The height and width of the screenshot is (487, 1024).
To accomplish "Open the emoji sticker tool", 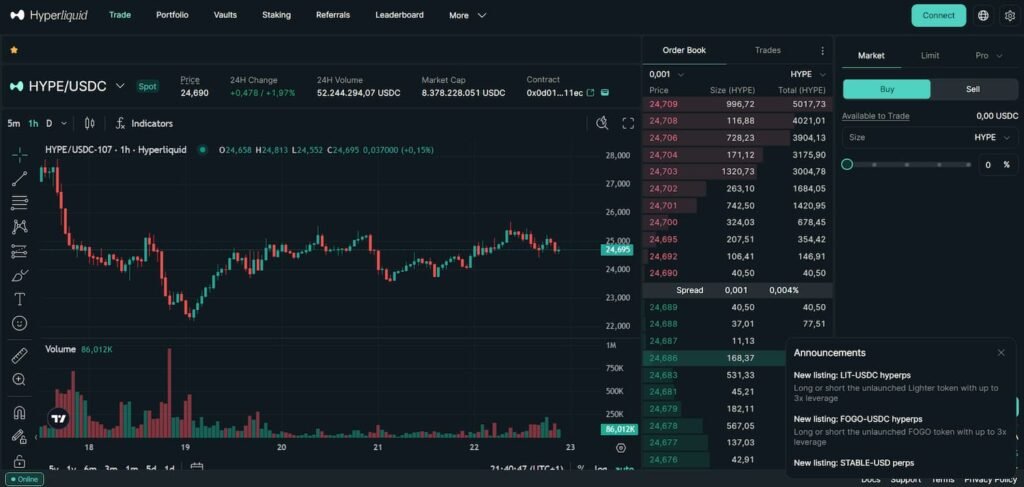I will (x=19, y=323).
